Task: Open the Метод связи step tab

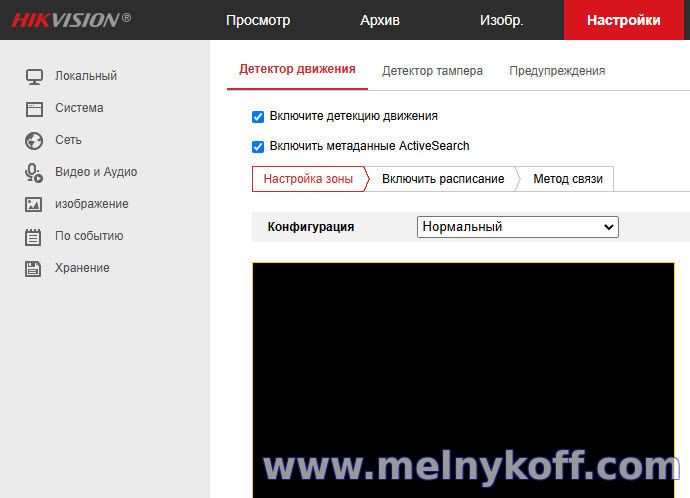Action: [x=568, y=179]
